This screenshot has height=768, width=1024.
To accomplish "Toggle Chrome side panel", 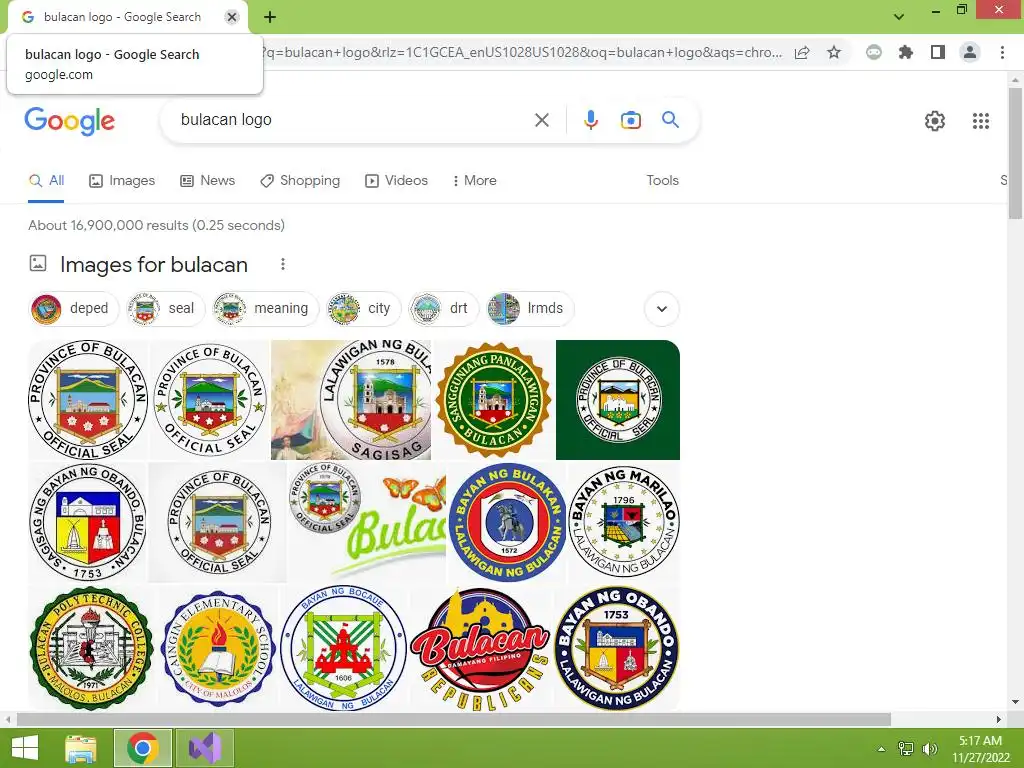I will (x=938, y=52).
